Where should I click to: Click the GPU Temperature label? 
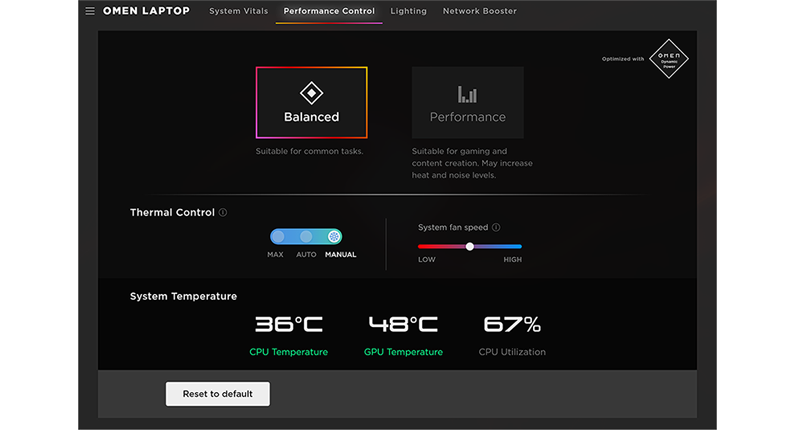(403, 352)
